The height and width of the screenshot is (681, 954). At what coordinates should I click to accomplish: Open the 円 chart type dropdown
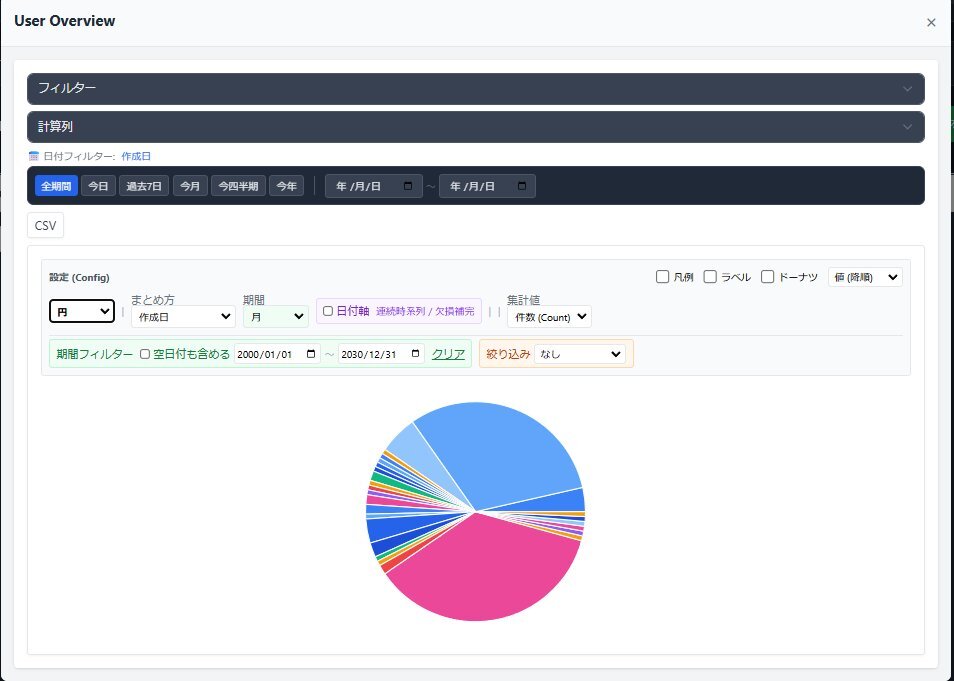click(x=82, y=312)
